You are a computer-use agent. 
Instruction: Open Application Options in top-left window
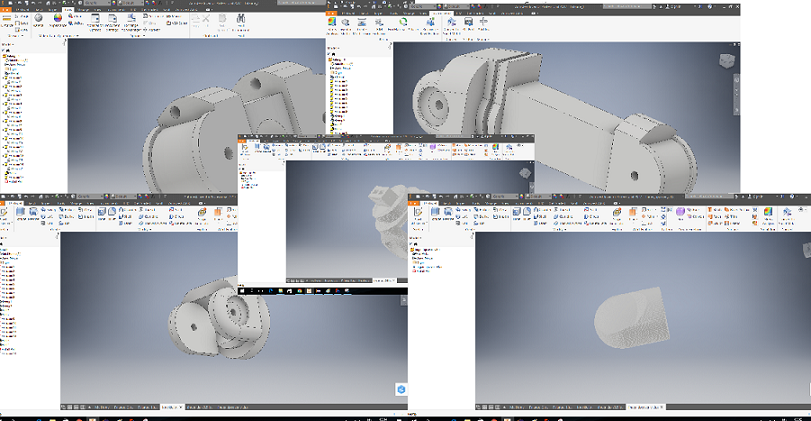pos(95,22)
